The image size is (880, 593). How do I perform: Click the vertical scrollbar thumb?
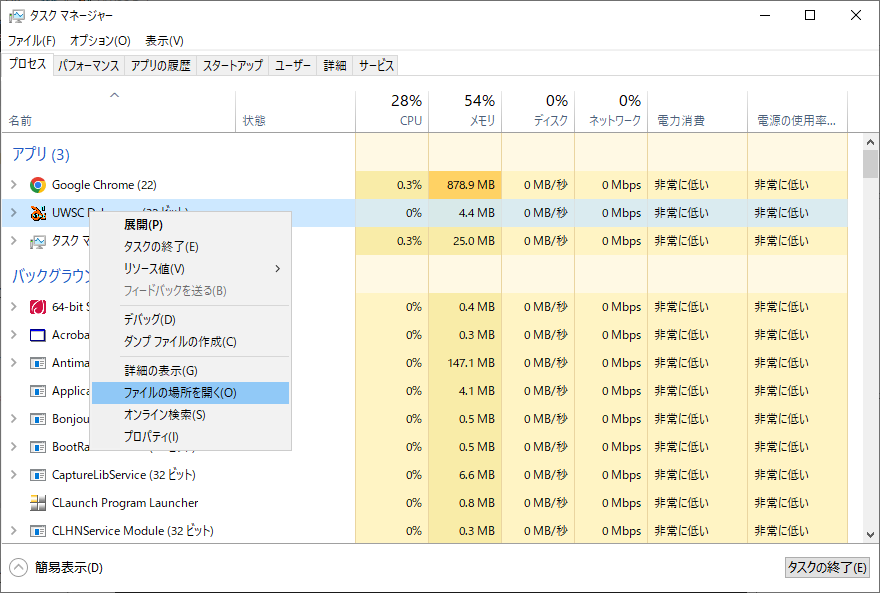click(x=870, y=163)
